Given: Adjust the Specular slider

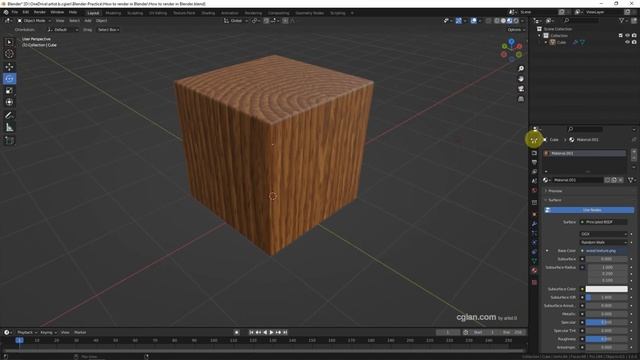Looking at the screenshot, I should click(x=607, y=322).
